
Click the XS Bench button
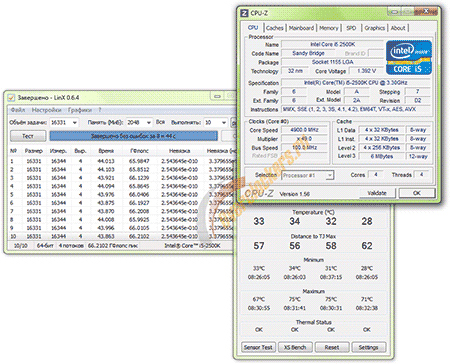(x=295, y=347)
